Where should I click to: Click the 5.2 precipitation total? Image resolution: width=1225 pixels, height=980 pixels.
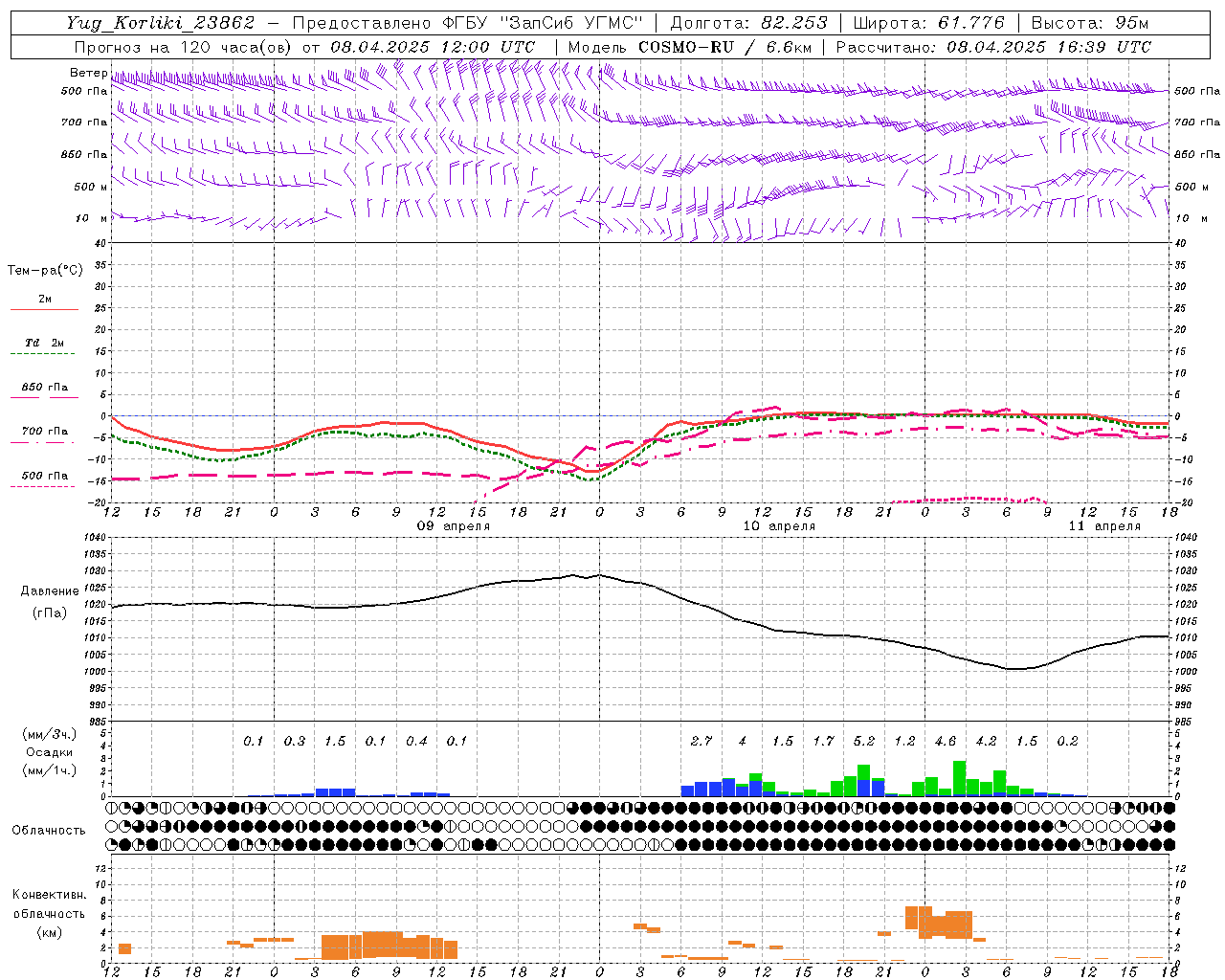point(863,741)
